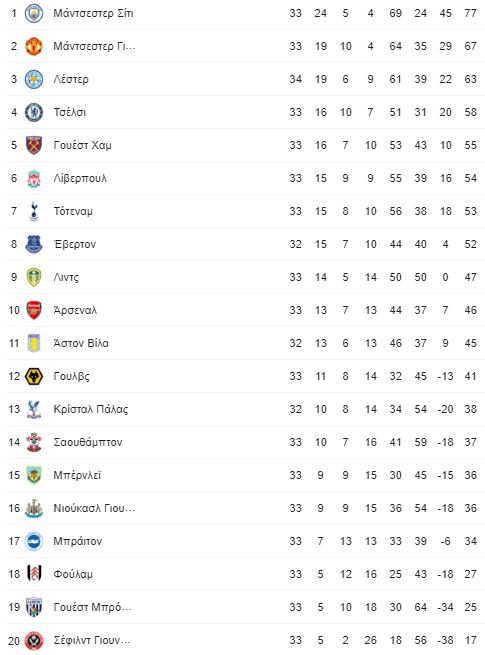Viewport: 485px width, 655px height.
Task: Click the Sheffield United crest
Action: point(34,640)
